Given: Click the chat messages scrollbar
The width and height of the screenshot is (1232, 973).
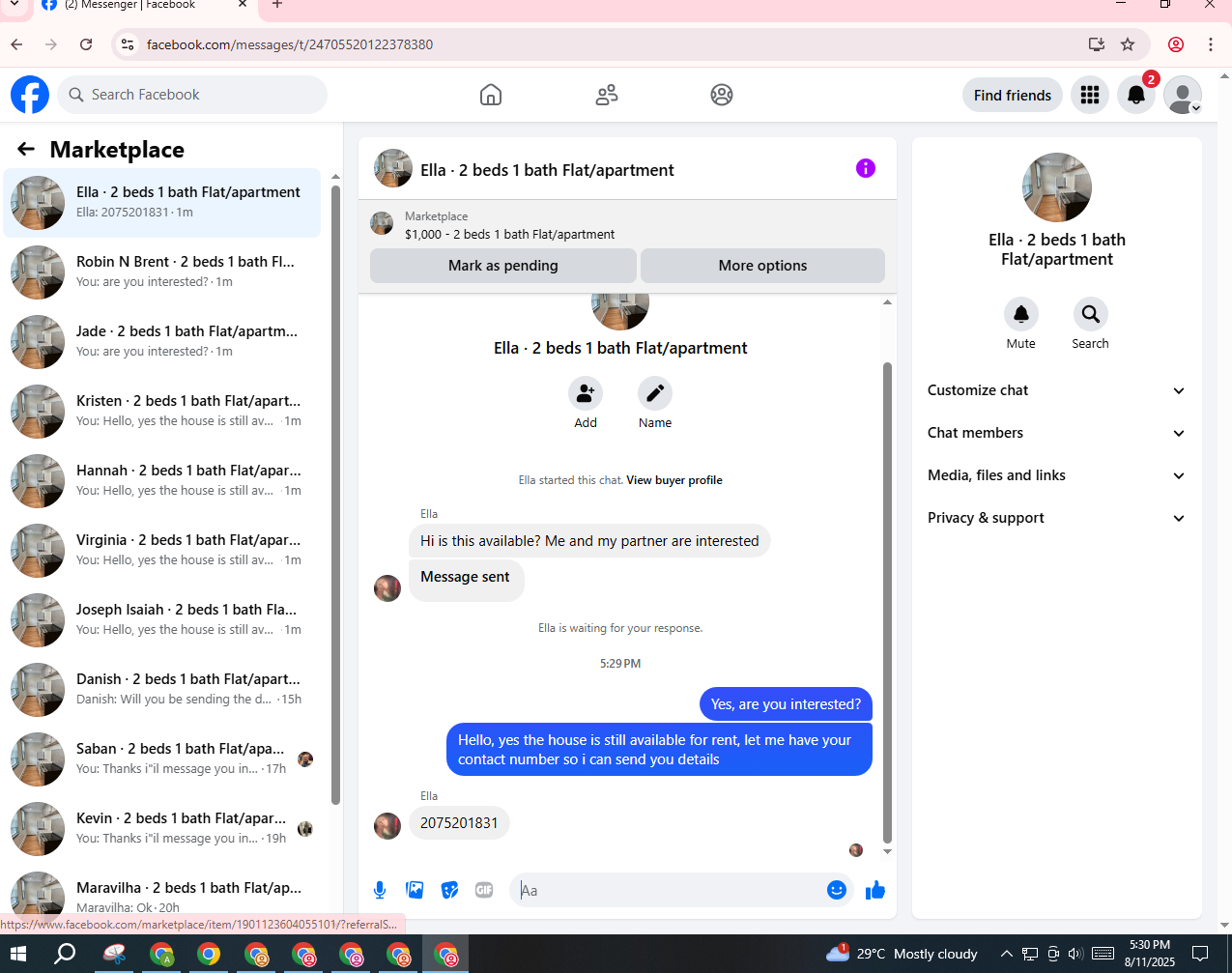Looking at the screenshot, I should pyautogui.click(x=887, y=602).
